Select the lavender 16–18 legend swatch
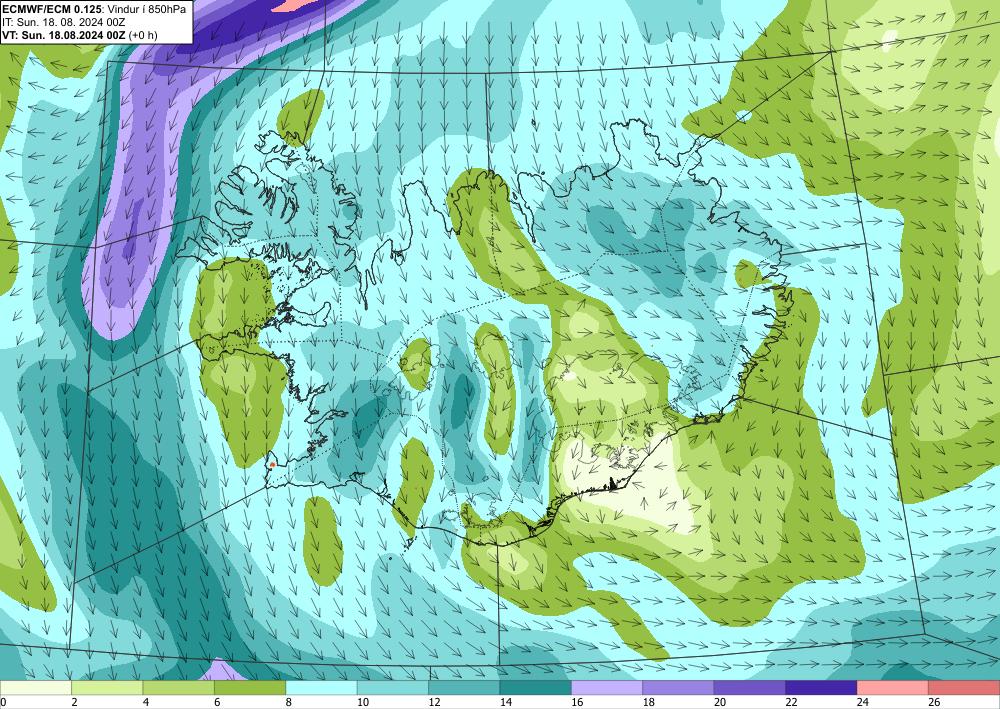The width and height of the screenshot is (1000, 709). pos(607,688)
